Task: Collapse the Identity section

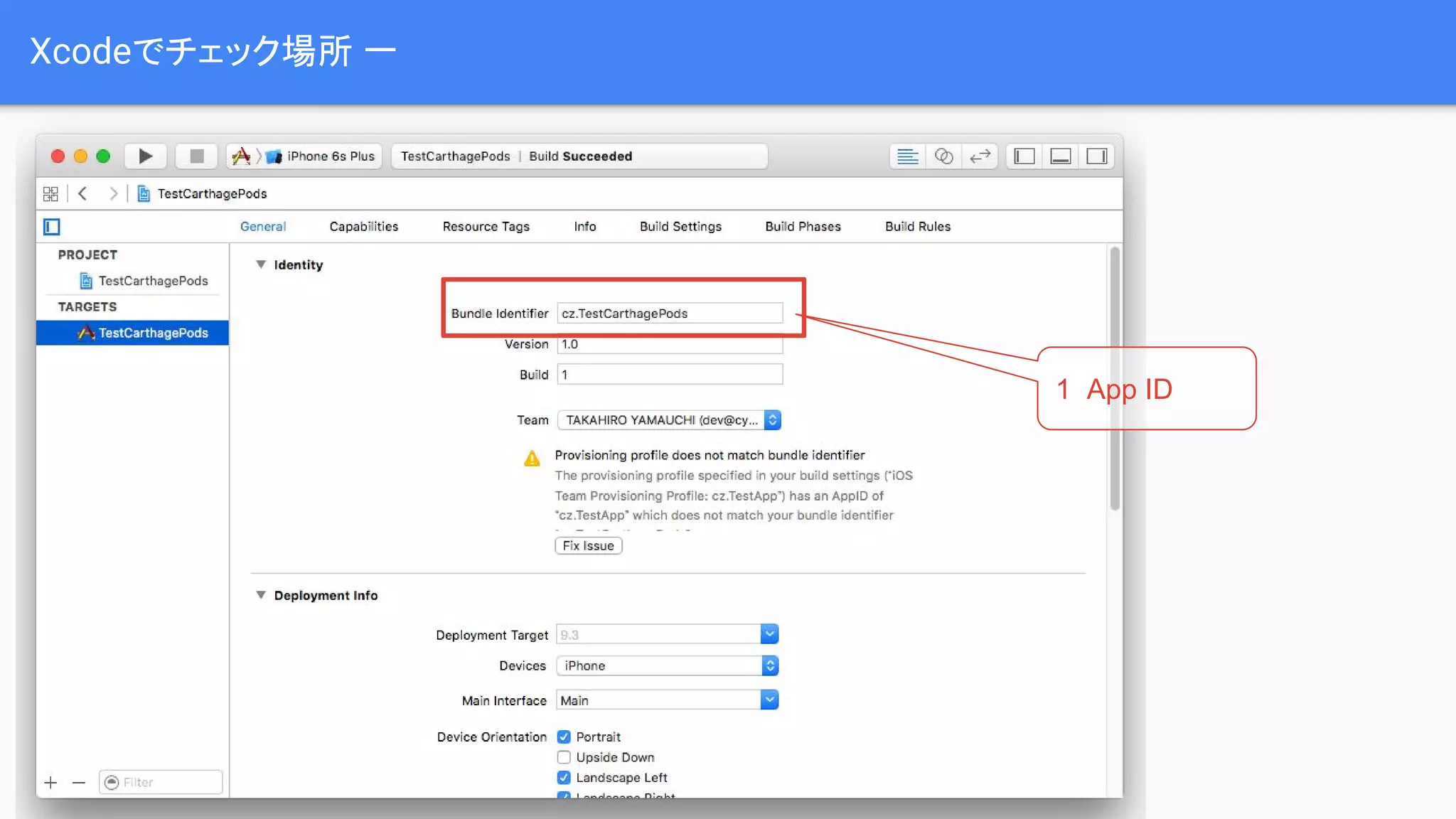Action: pyautogui.click(x=261, y=264)
